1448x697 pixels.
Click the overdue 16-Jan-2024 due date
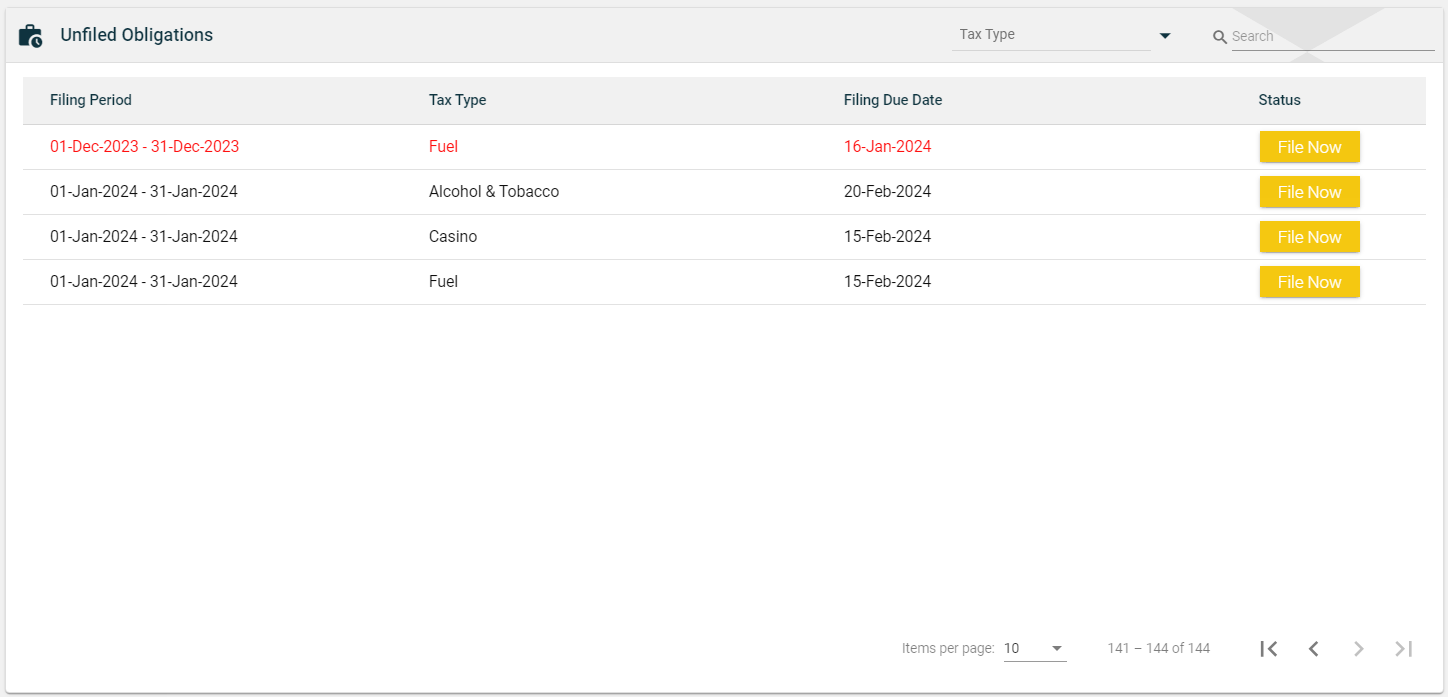pyautogui.click(x=887, y=147)
